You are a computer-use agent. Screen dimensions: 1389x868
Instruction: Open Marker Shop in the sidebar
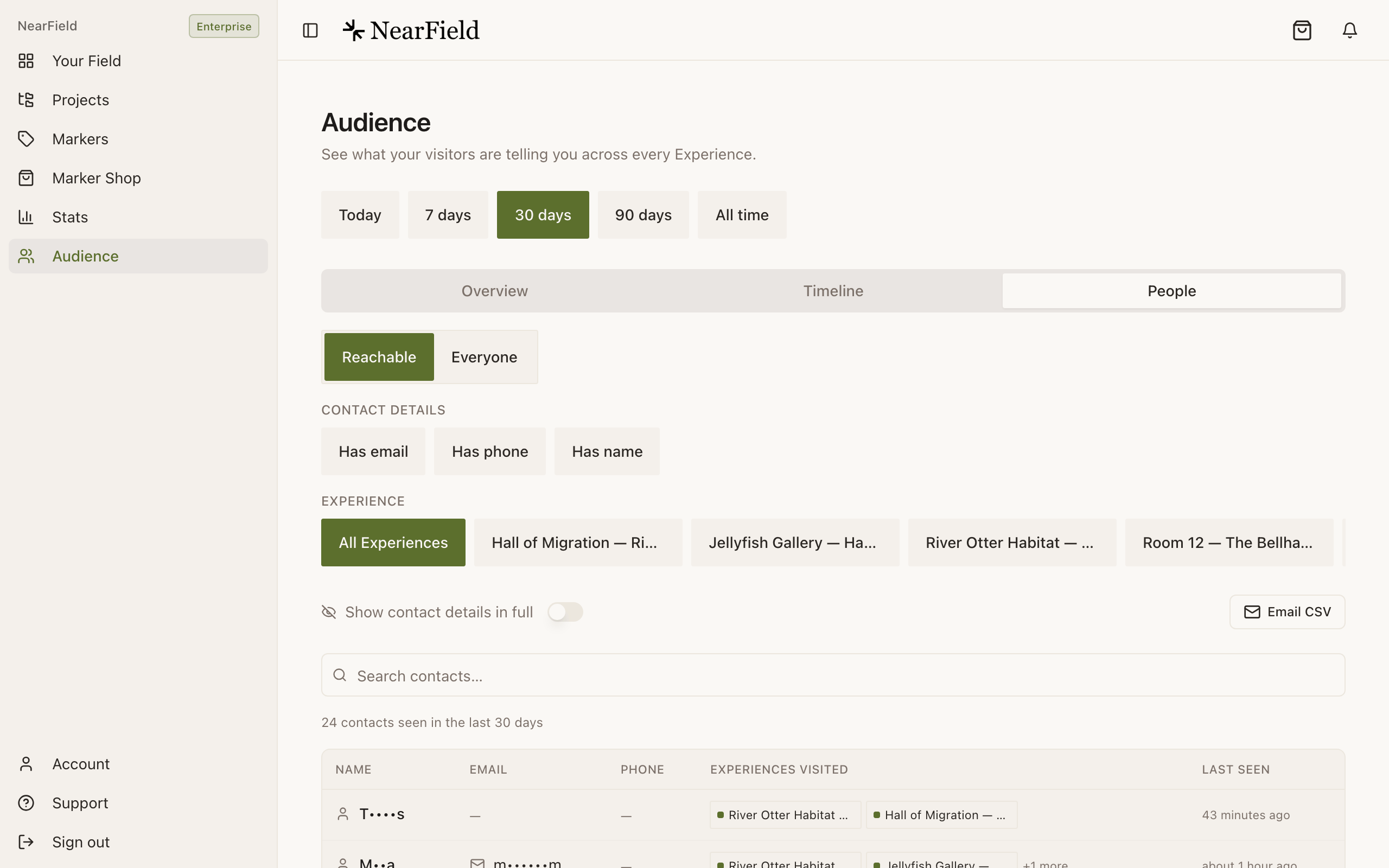(x=138, y=178)
